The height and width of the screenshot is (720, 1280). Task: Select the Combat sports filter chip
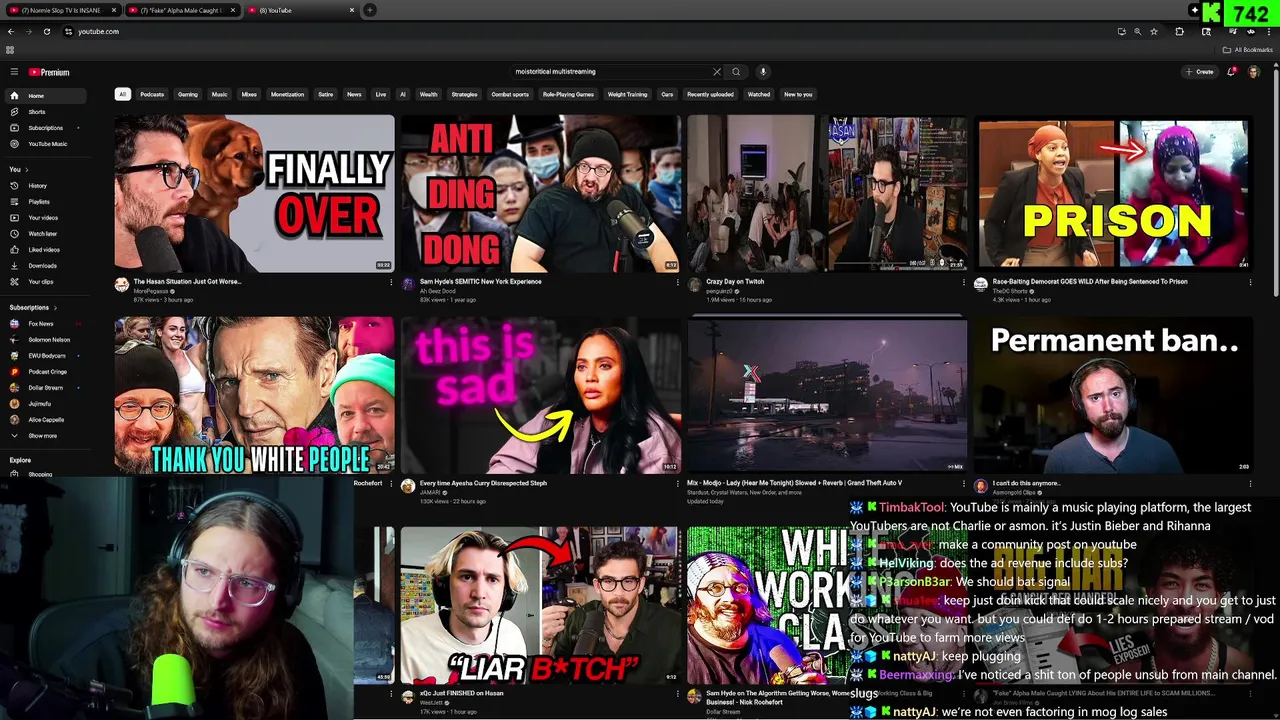click(x=510, y=94)
